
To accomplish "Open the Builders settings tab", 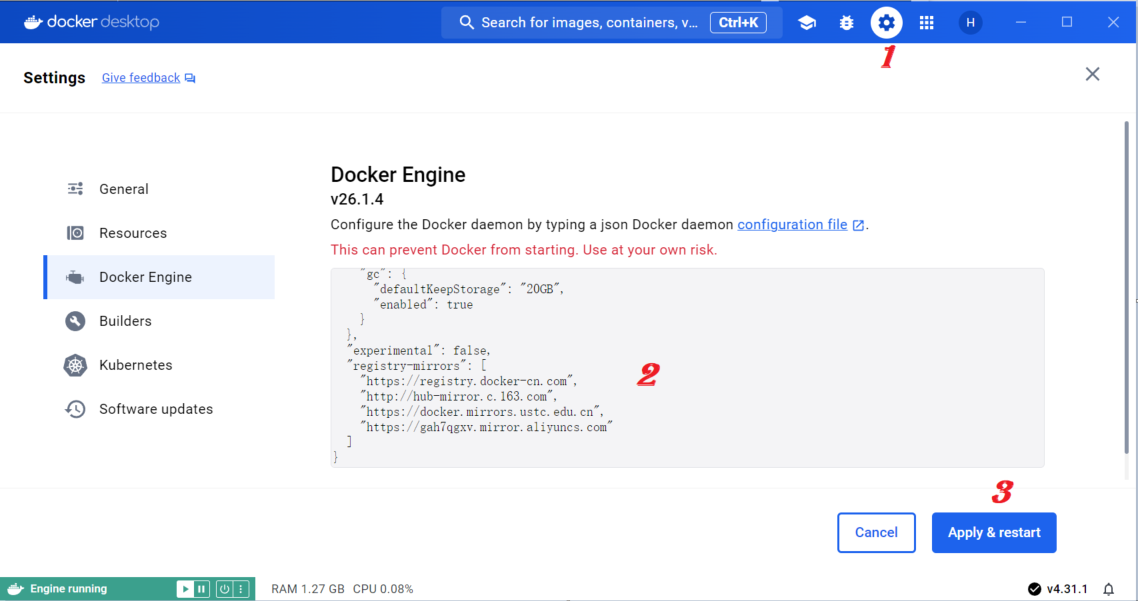I will click(159, 321).
